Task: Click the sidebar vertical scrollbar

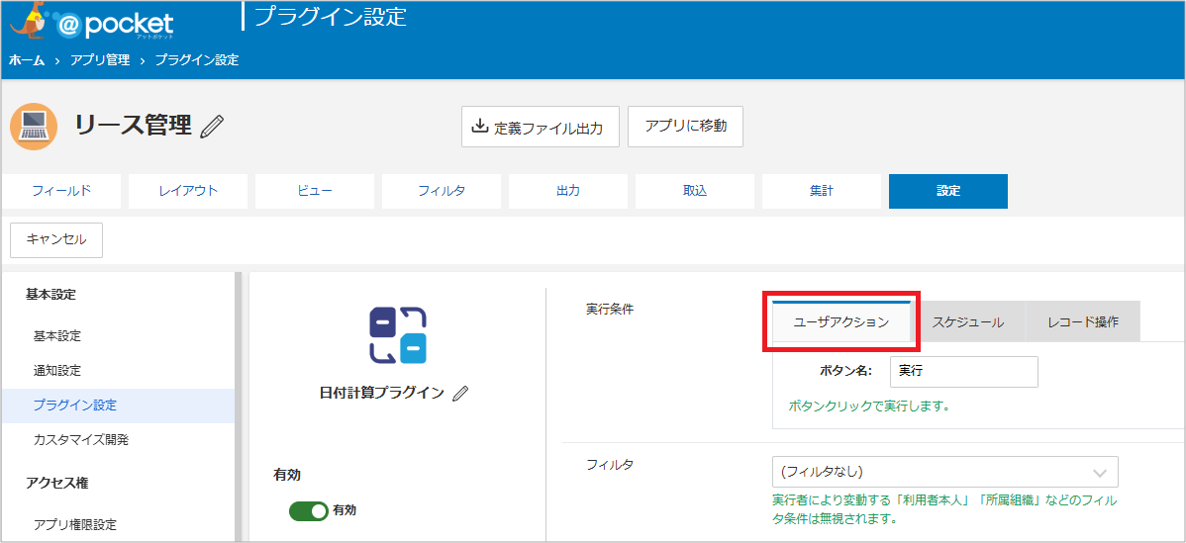Action: click(237, 400)
